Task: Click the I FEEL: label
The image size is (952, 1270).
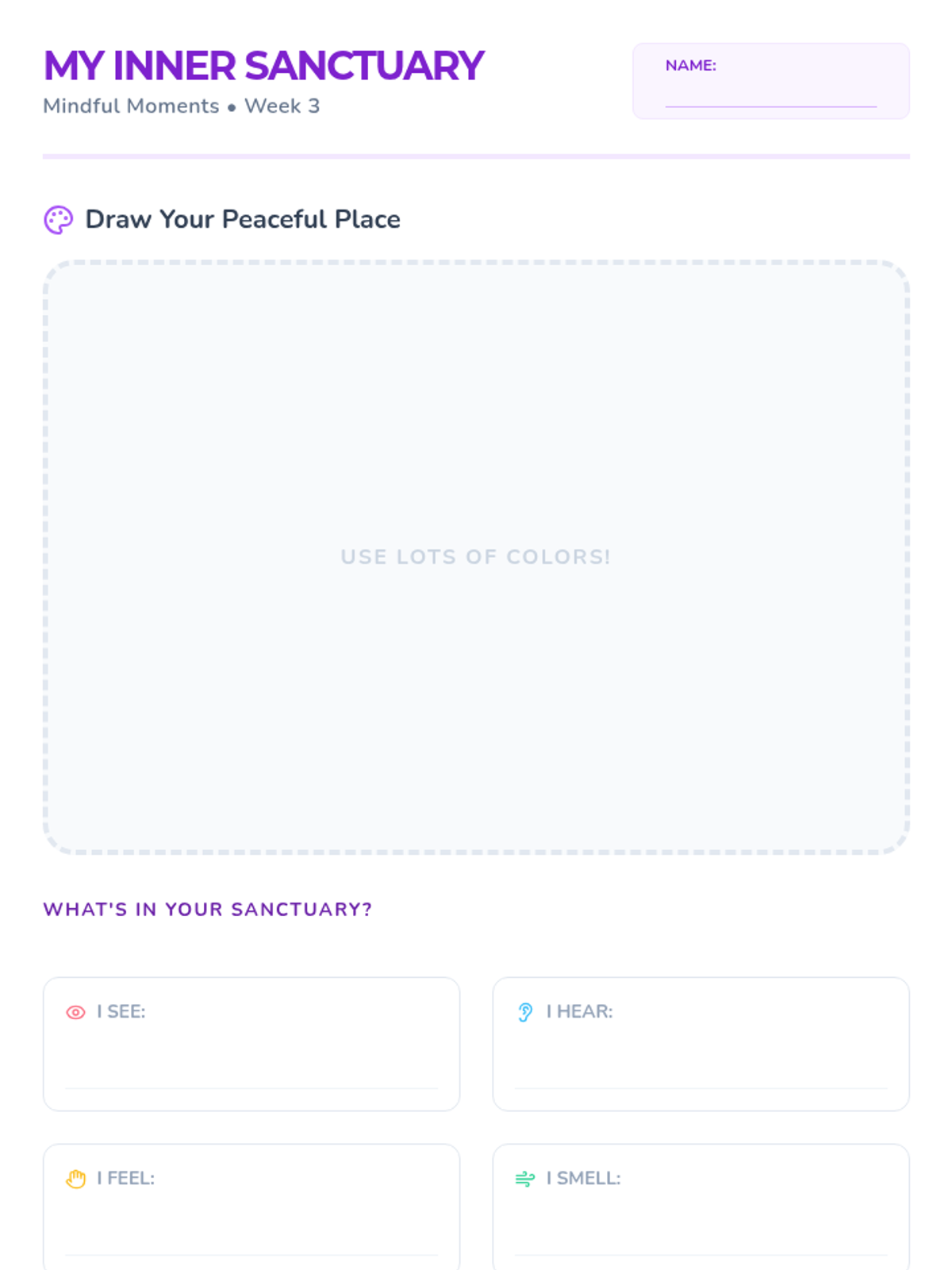Action: pos(126,1179)
